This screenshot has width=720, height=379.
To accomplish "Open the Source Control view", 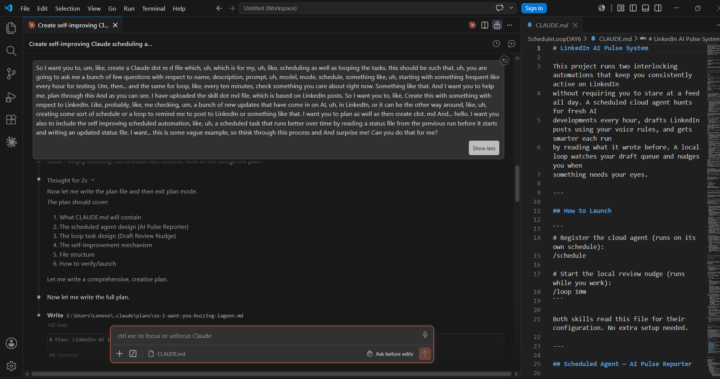I will [11, 74].
